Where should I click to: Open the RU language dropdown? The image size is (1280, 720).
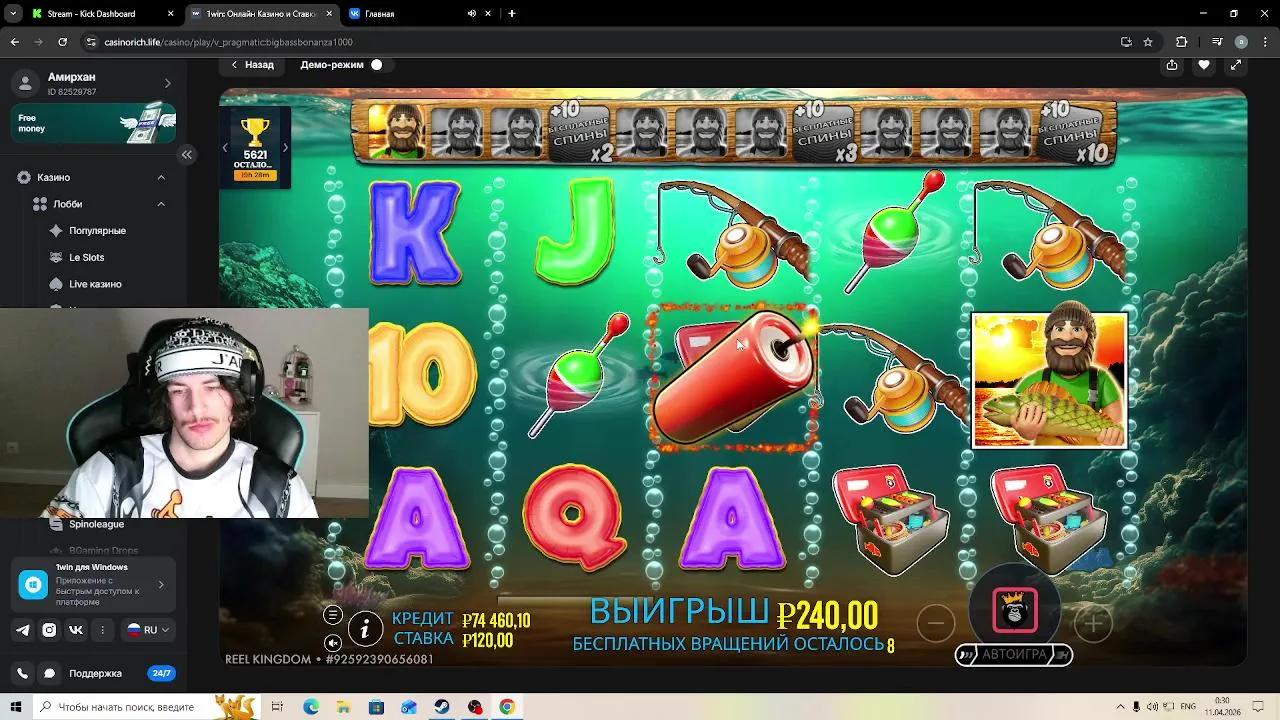pyautogui.click(x=147, y=630)
